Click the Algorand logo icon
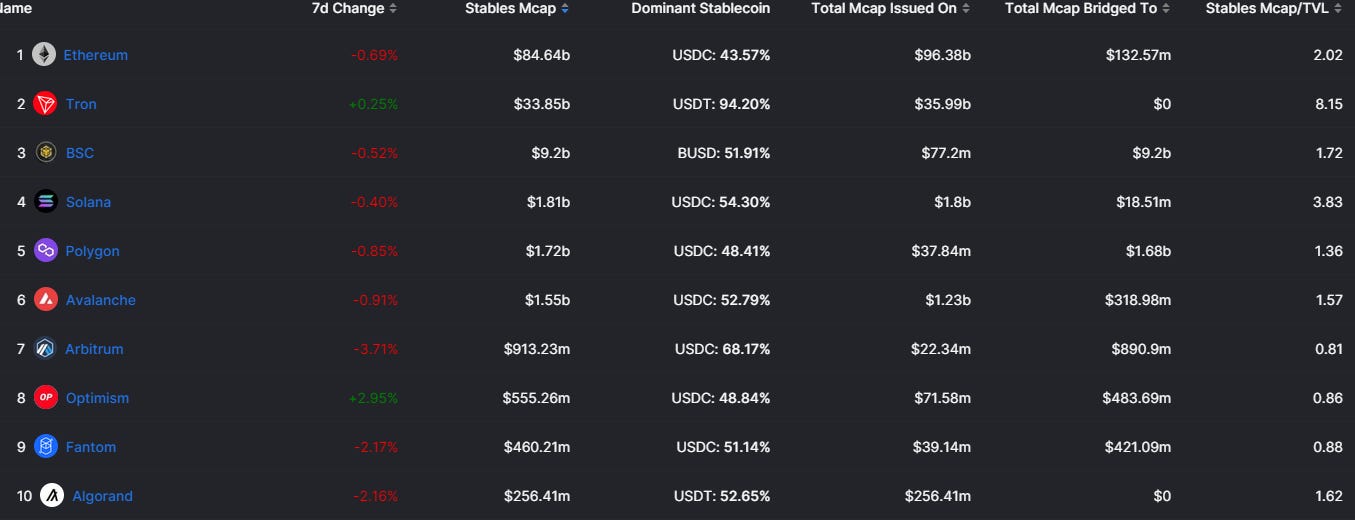Screen dimensions: 1355x520 pyautogui.click(x=52, y=496)
